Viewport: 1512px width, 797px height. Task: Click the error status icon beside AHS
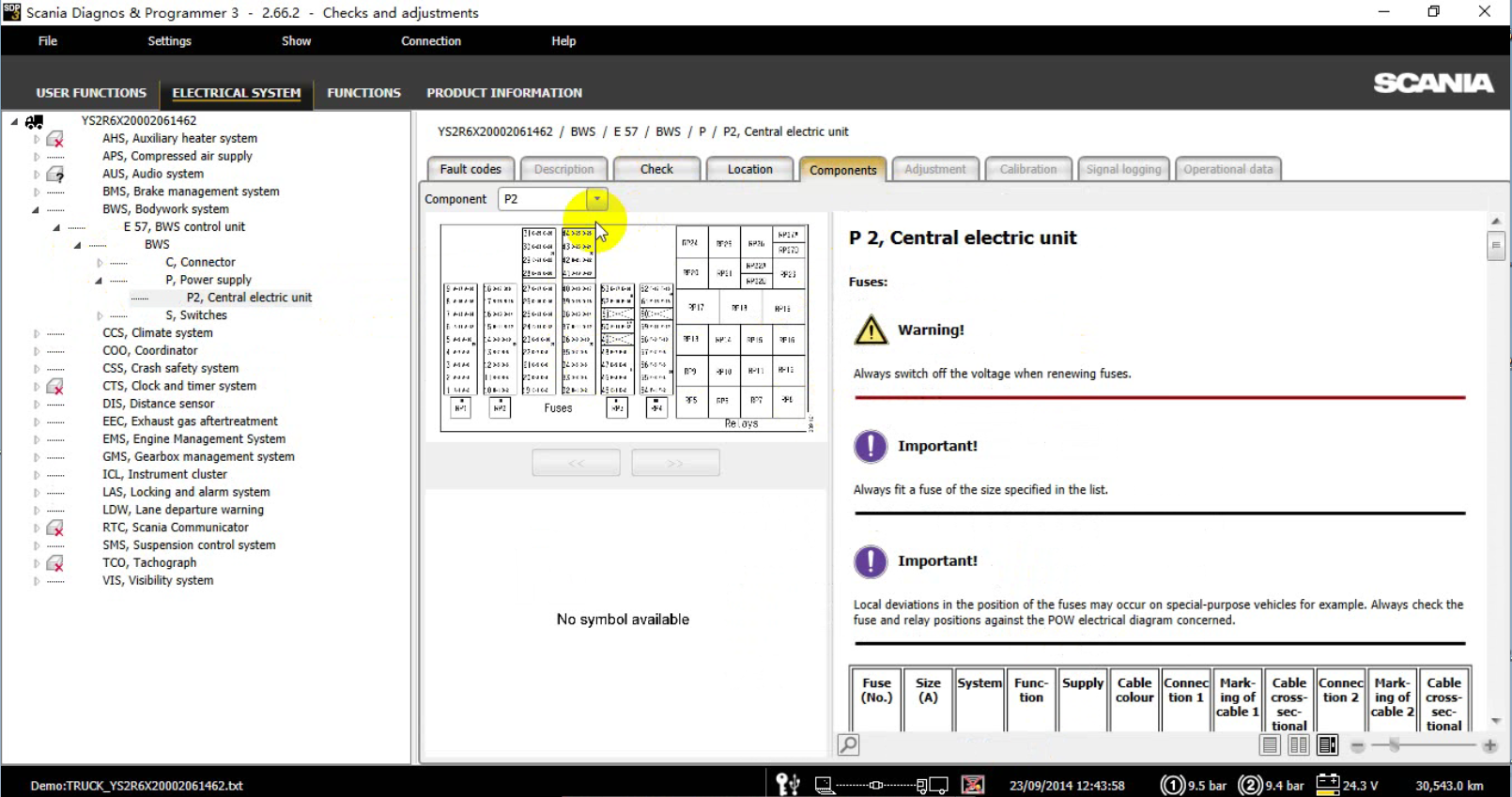[x=55, y=139]
